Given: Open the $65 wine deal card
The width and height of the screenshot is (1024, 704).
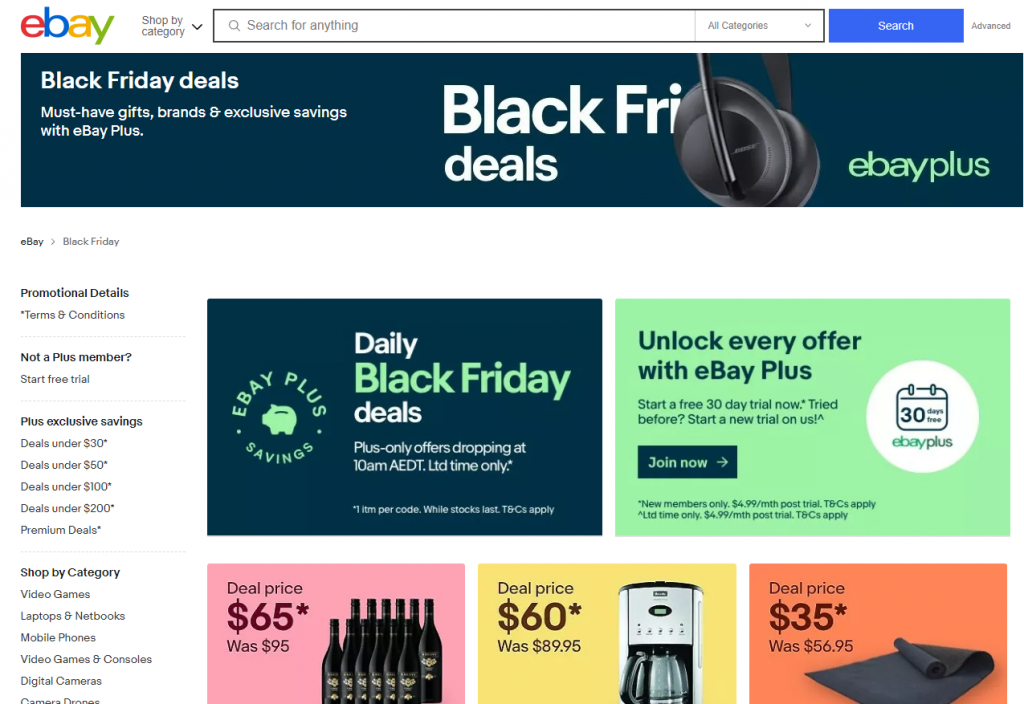Looking at the screenshot, I should pyautogui.click(x=336, y=633).
